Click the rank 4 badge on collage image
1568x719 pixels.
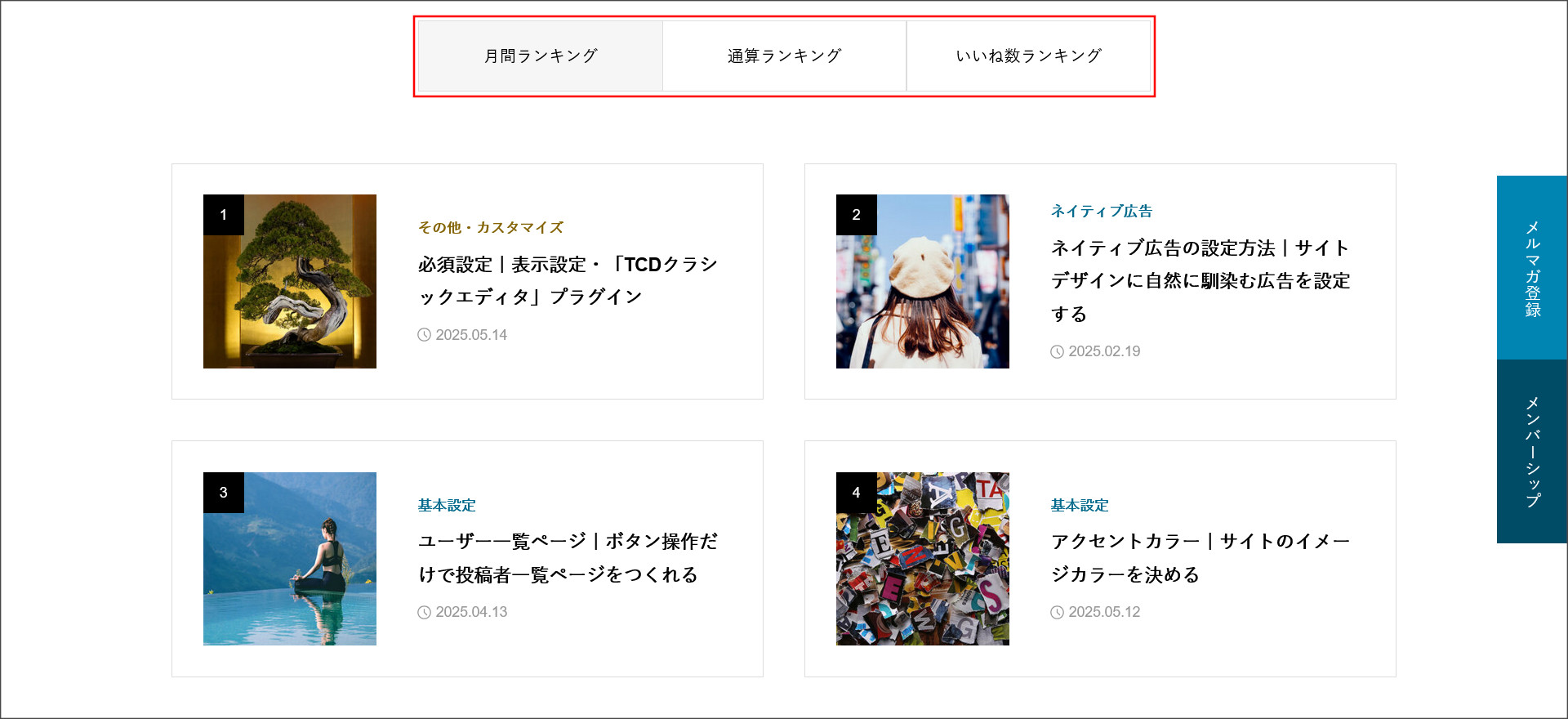click(x=856, y=493)
